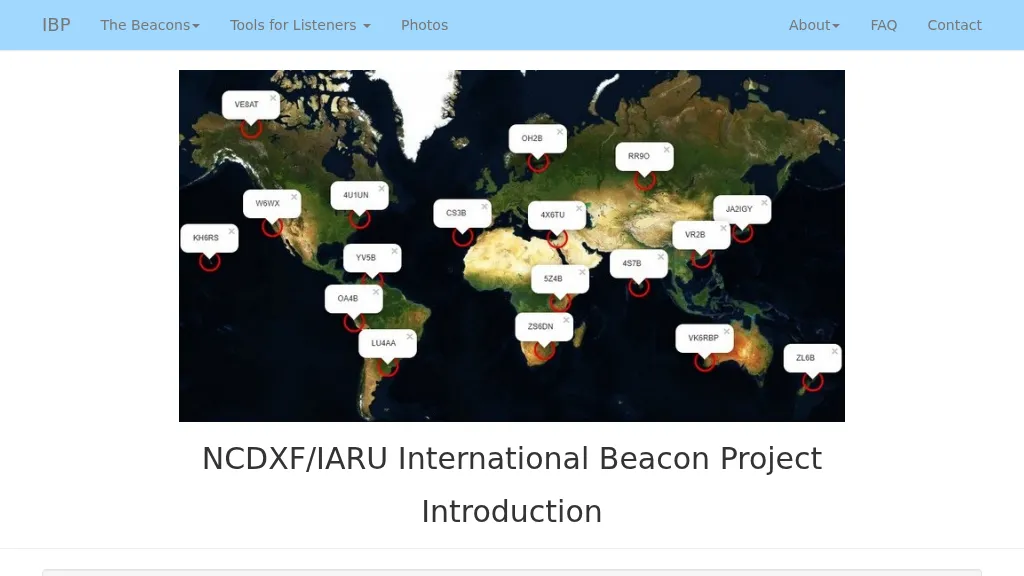The width and height of the screenshot is (1024, 576).
Task: Select the CS3B beacon label
Action: [456, 213]
